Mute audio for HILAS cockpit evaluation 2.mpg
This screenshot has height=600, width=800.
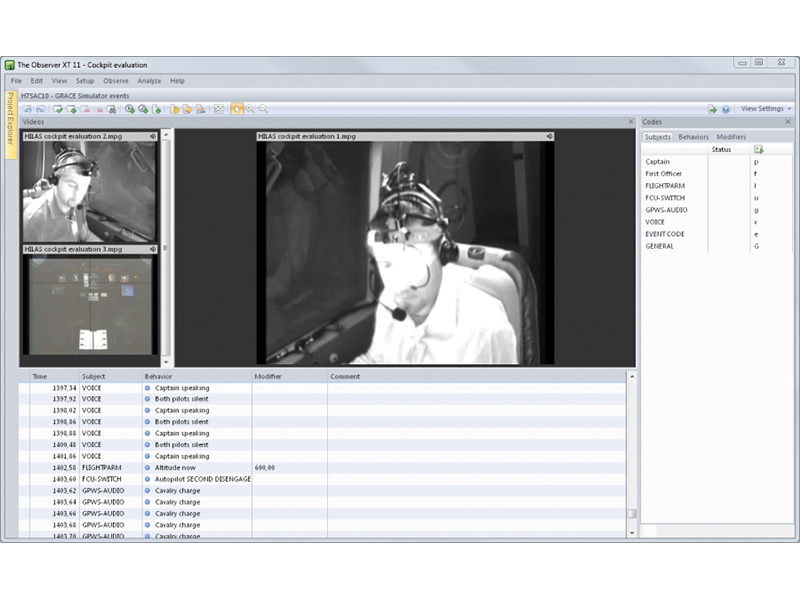click(153, 135)
